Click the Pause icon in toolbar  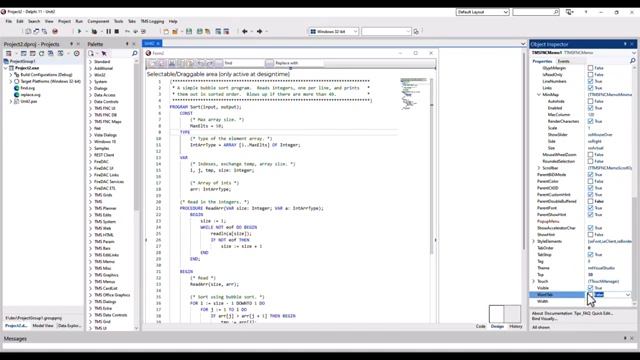click(x=109, y=31)
